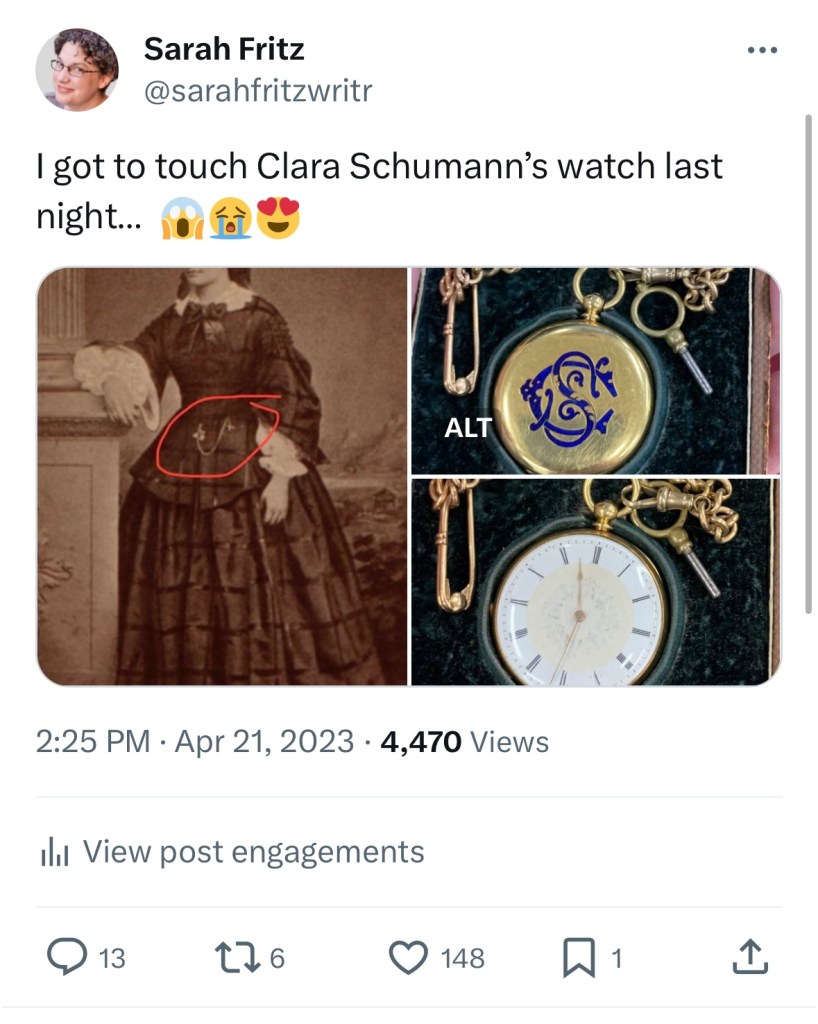Open the sepia portrait photo

point(222,476)
